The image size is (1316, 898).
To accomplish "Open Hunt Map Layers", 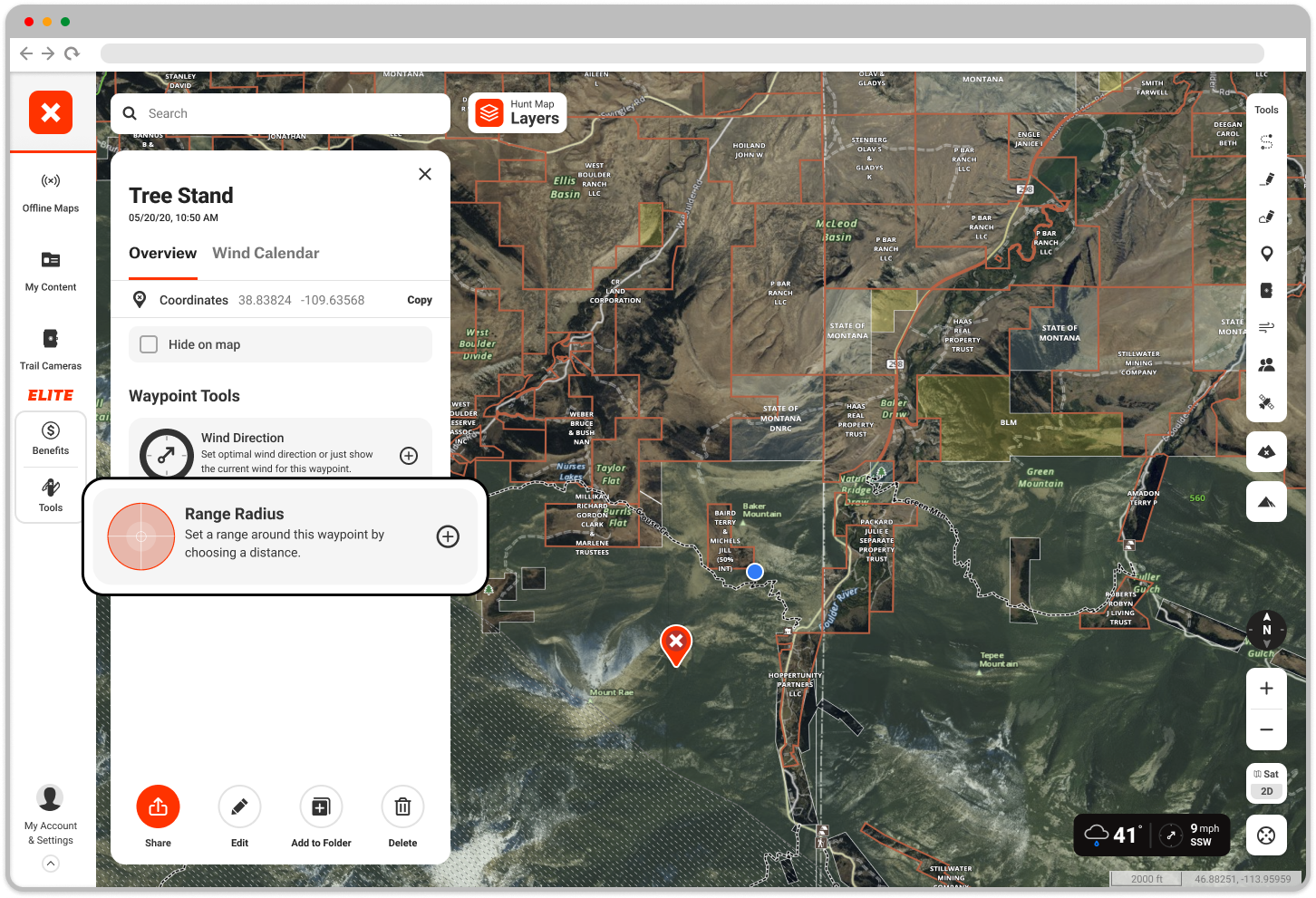I will click(518, 113).
